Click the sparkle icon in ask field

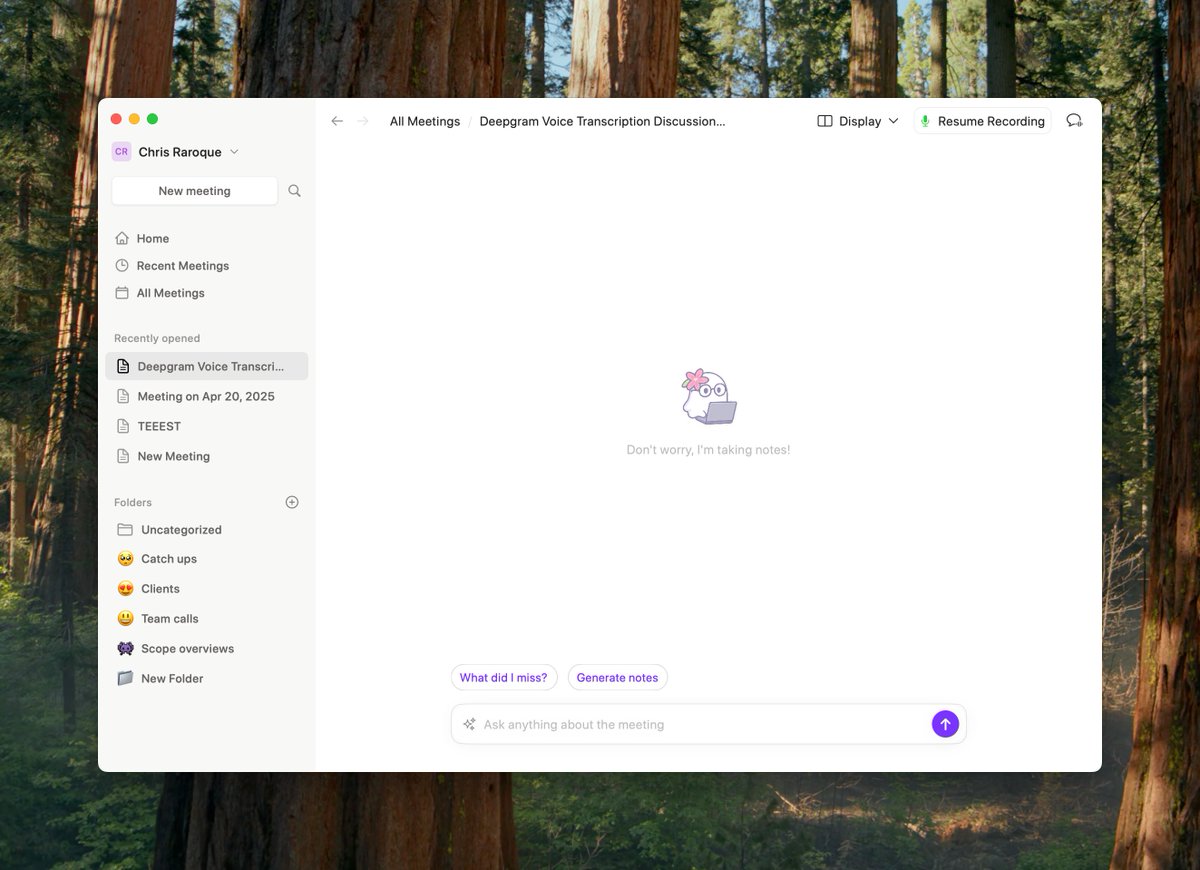[x=469, y=724]
